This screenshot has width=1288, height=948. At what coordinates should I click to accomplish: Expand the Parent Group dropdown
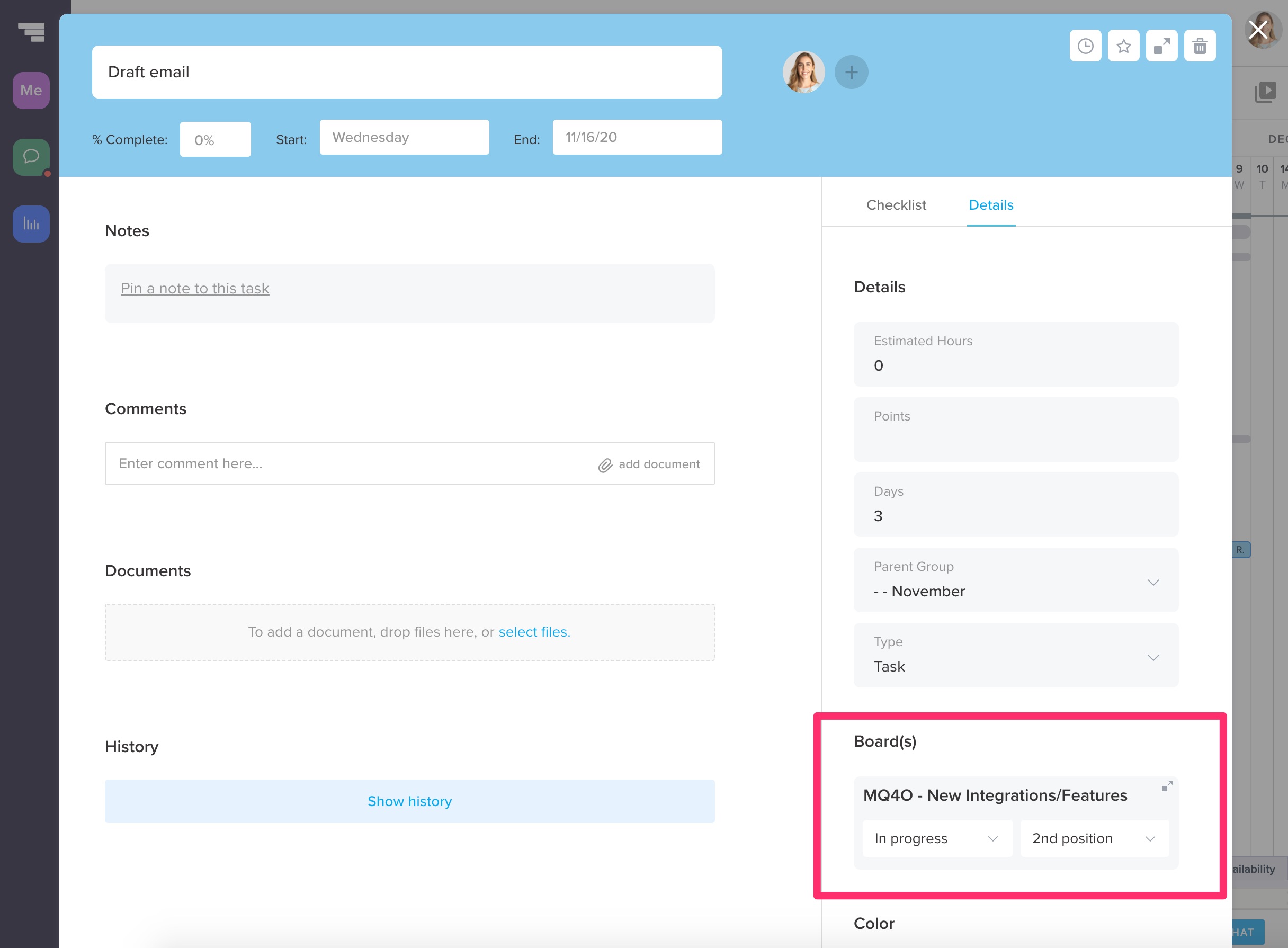click(1152, 583)
